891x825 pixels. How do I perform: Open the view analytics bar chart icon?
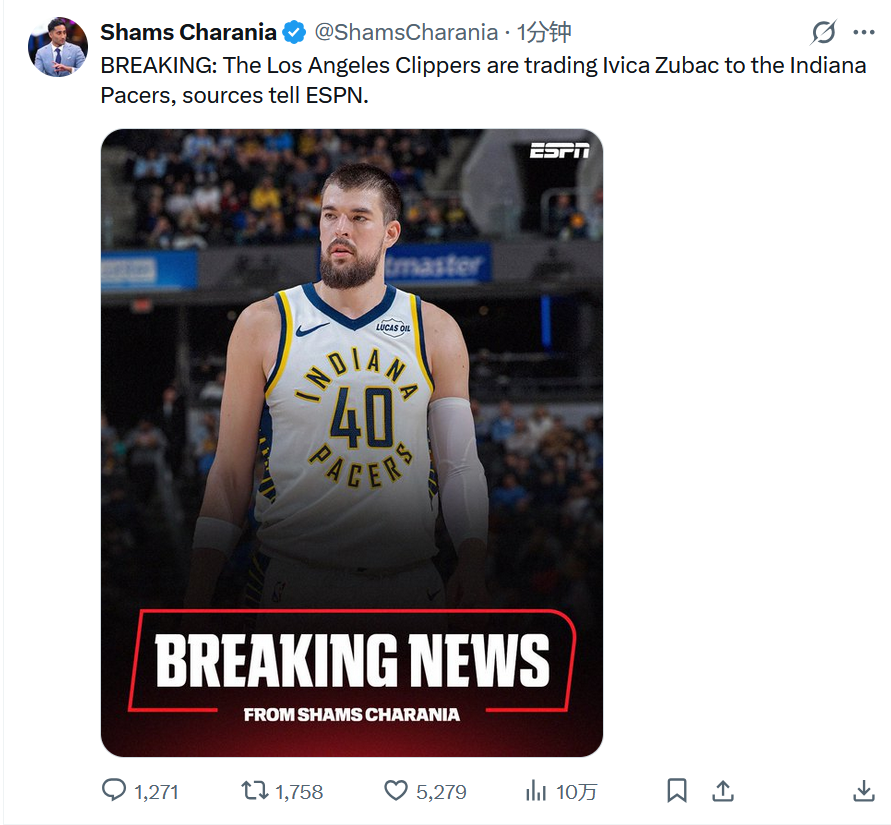[x=536, y=791]
